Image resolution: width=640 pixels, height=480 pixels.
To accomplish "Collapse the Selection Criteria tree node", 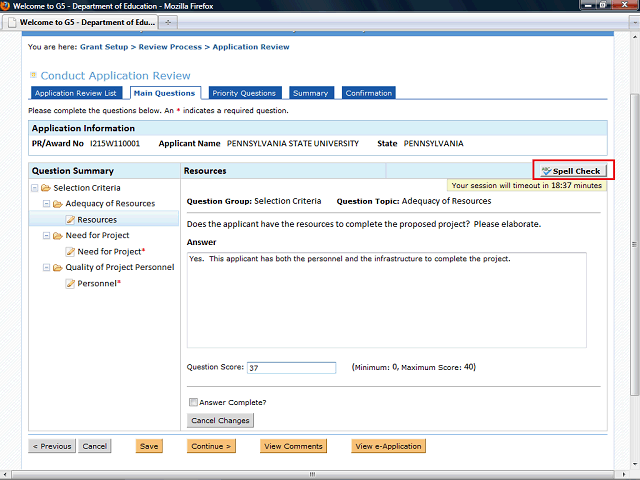I will [x=35, y=188].
